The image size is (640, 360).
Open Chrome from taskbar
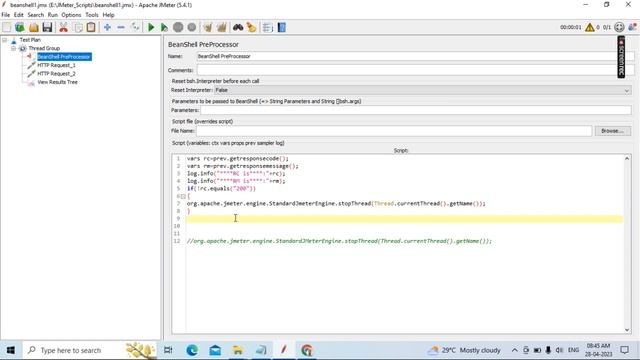coord(307,350)
